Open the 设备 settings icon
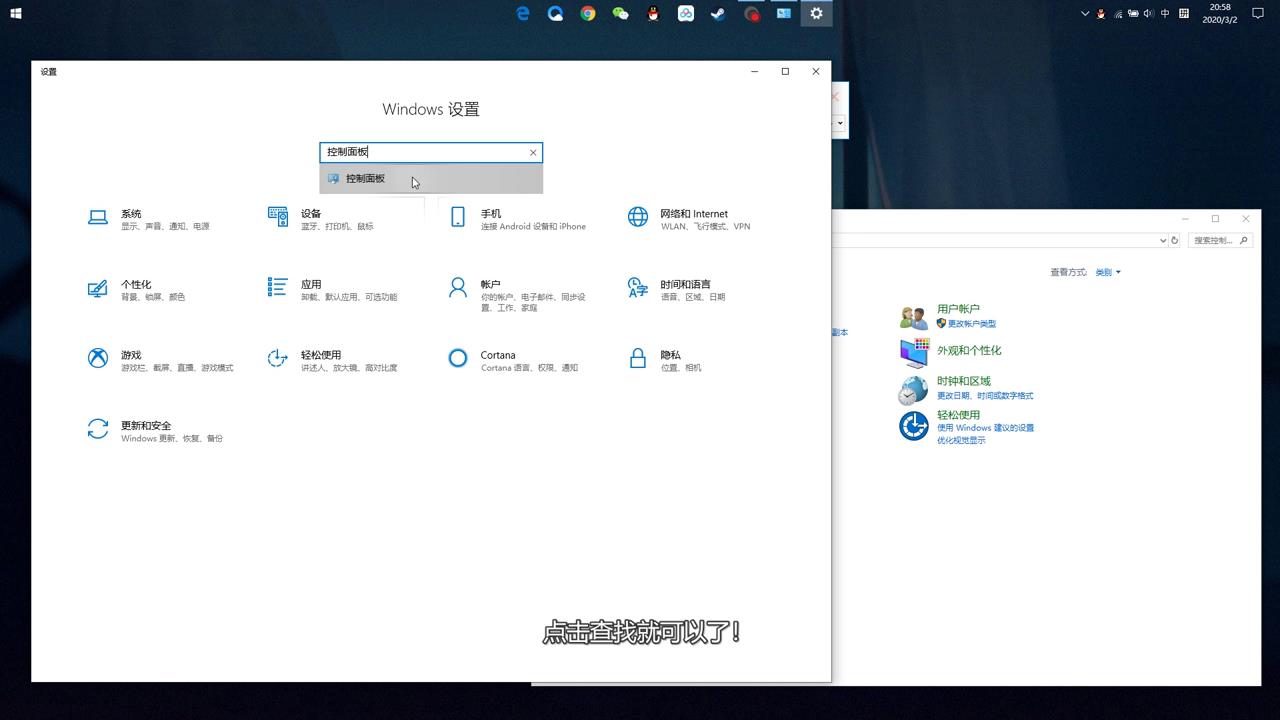Viewport: 1280px width, 720px height. coord(277,217)
